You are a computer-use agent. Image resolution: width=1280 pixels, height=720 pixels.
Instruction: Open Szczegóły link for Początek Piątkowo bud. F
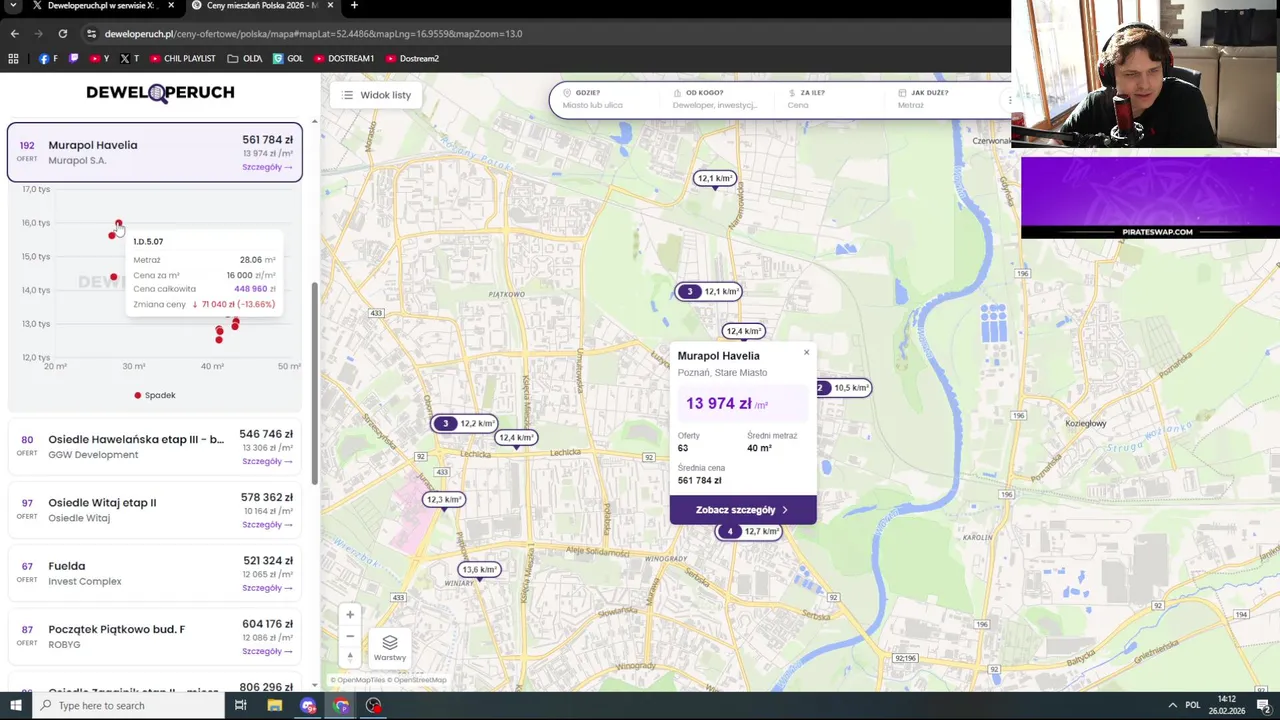[267, 651]
